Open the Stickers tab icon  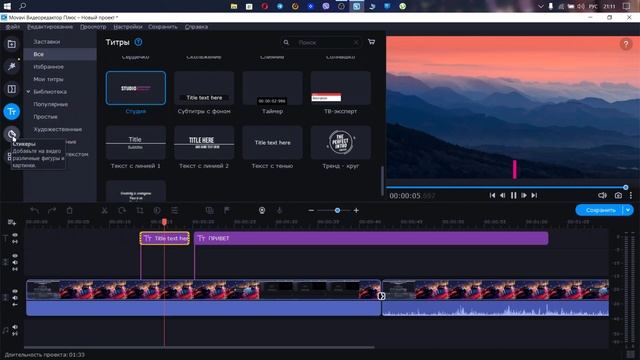11,134
